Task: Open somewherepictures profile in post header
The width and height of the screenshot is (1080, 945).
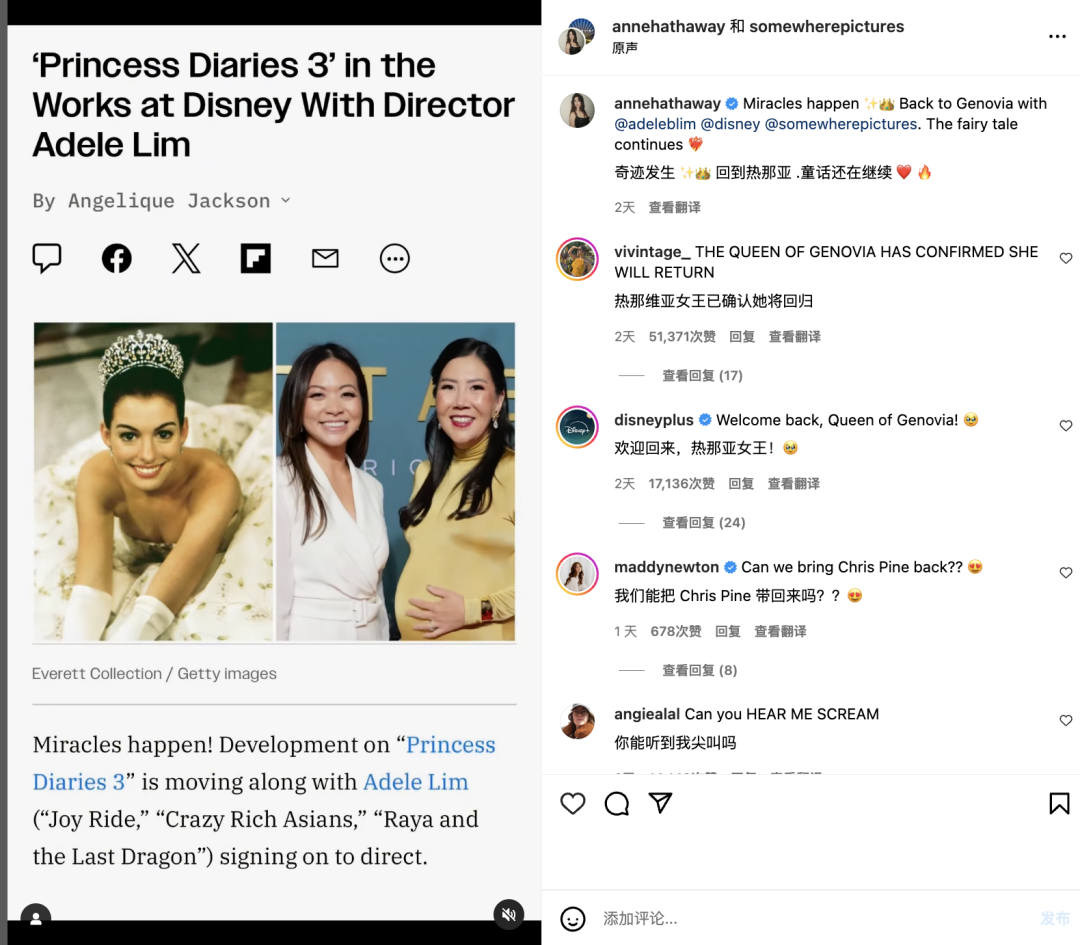Action: (827, 26)
